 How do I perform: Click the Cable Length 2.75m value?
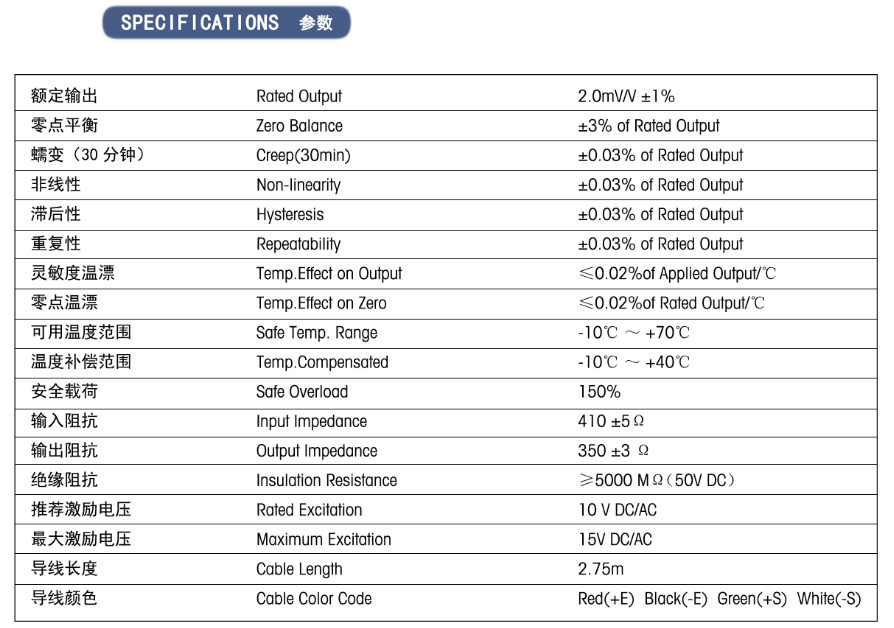click(600, 569)
